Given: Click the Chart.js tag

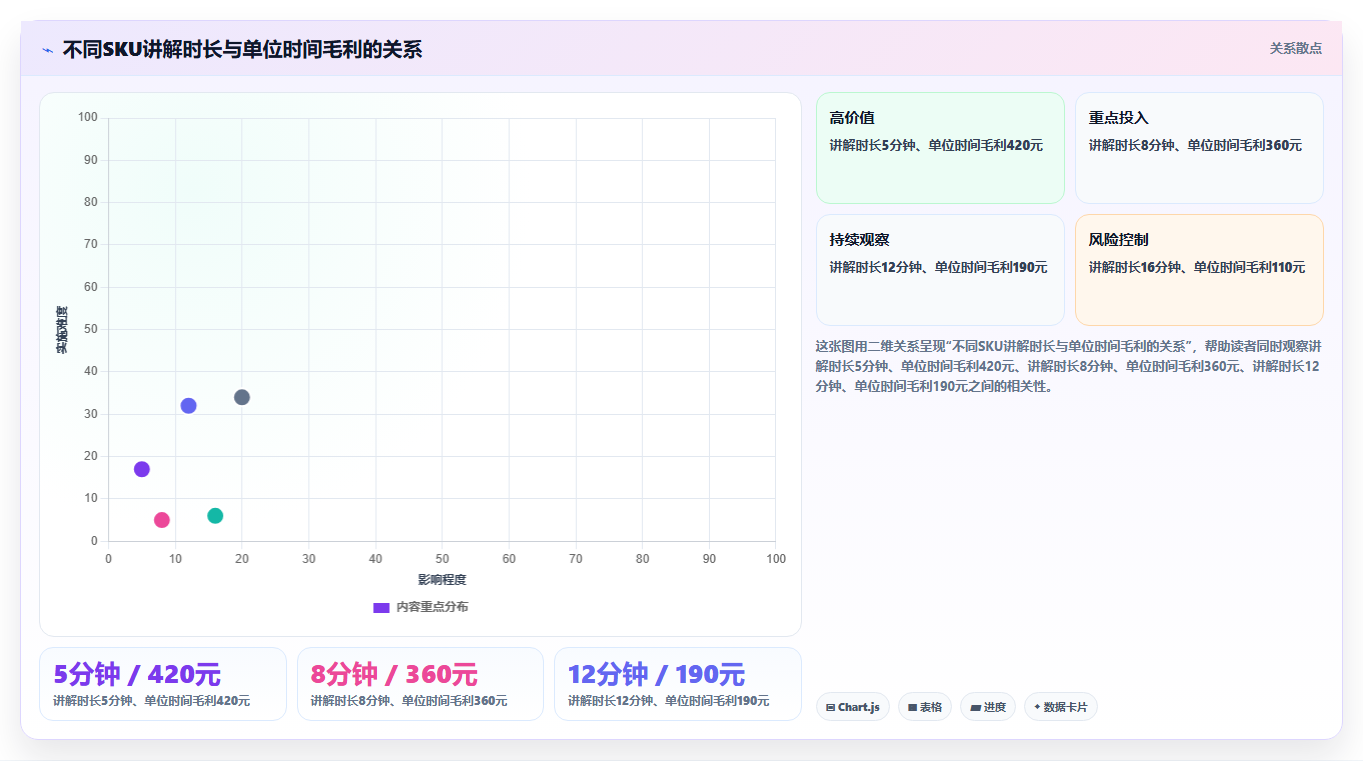Looking at the screenshot, I should click(x=853, y=707).
